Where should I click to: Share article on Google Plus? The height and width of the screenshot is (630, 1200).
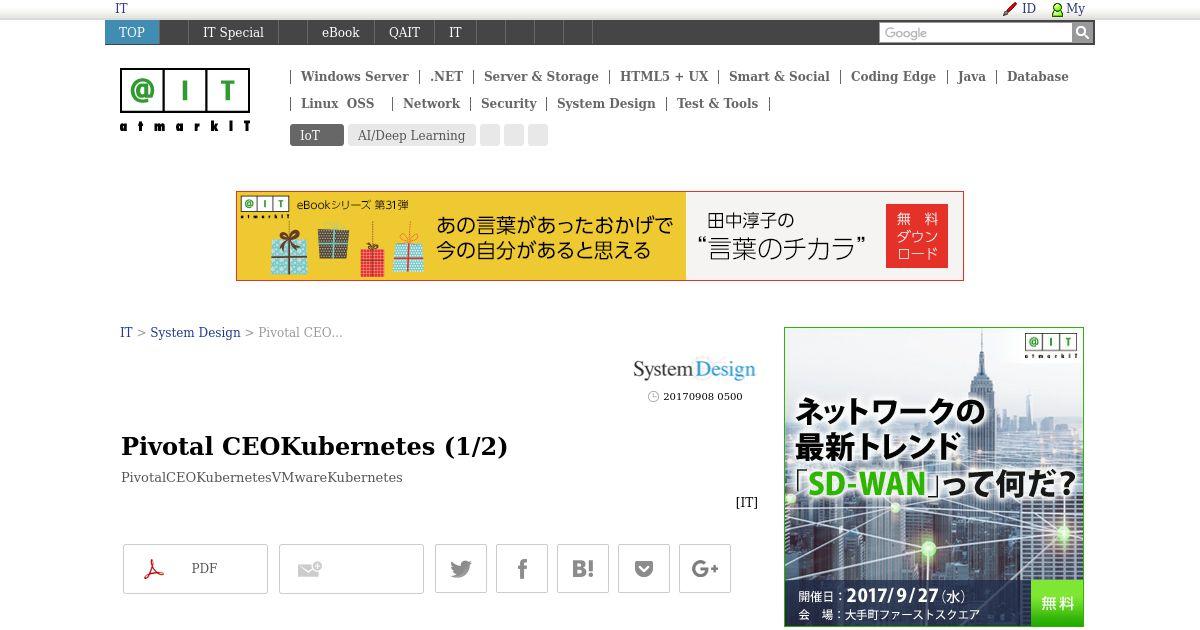(x=705, y=569)
